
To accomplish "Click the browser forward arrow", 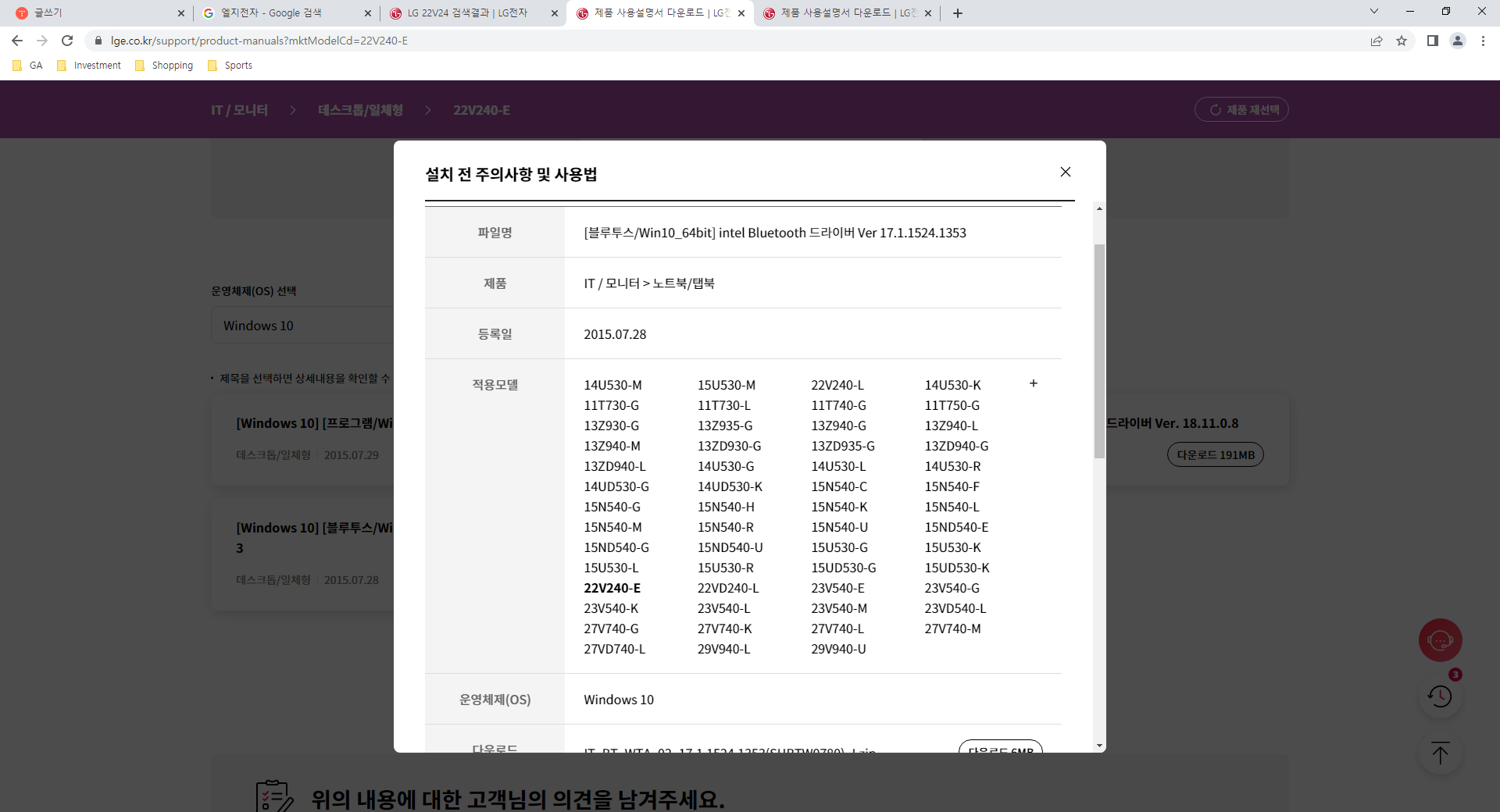I will click(x=42, y=41).
